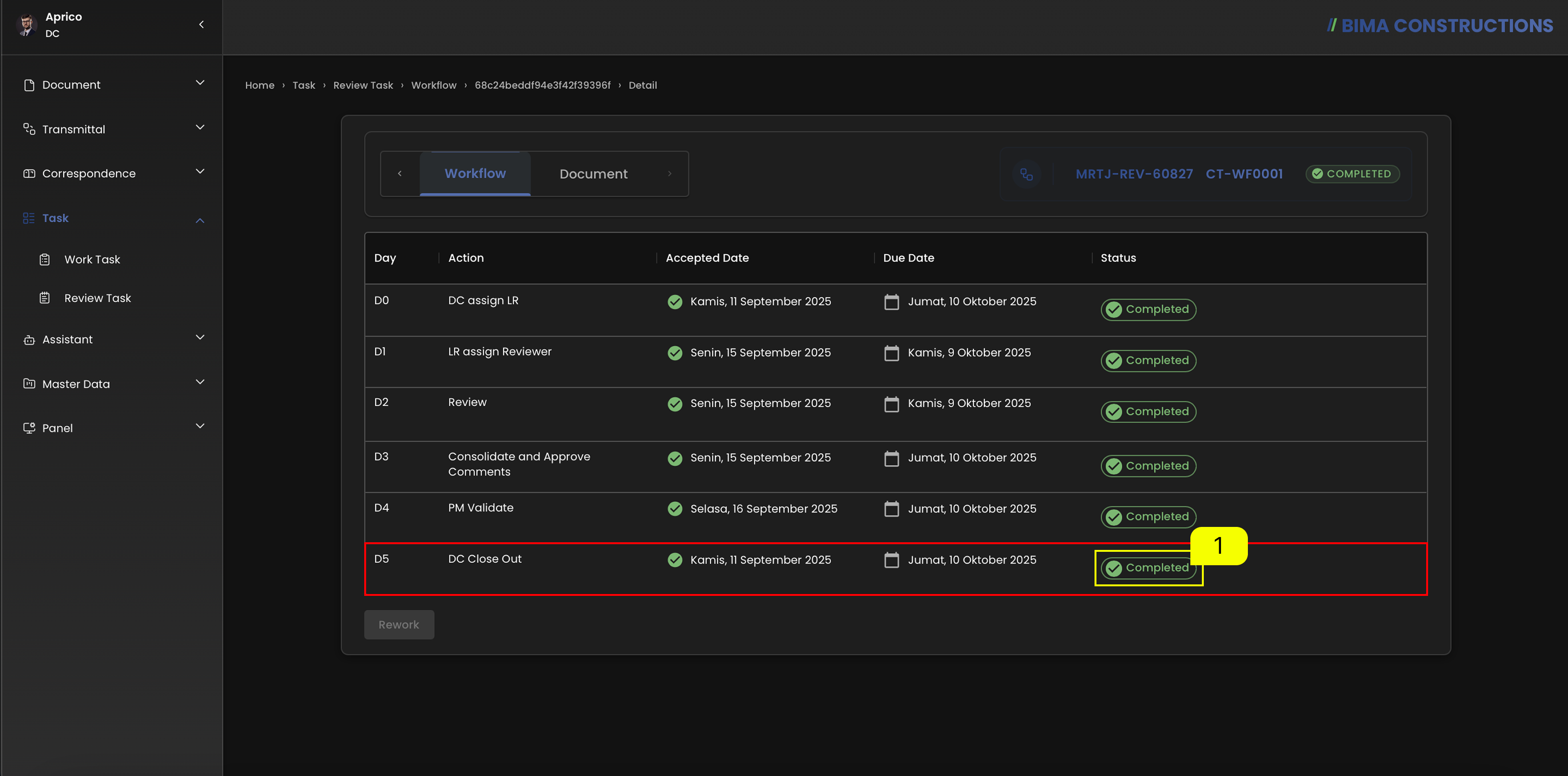Click the Work Task clipboard icon

click(45, 259)
